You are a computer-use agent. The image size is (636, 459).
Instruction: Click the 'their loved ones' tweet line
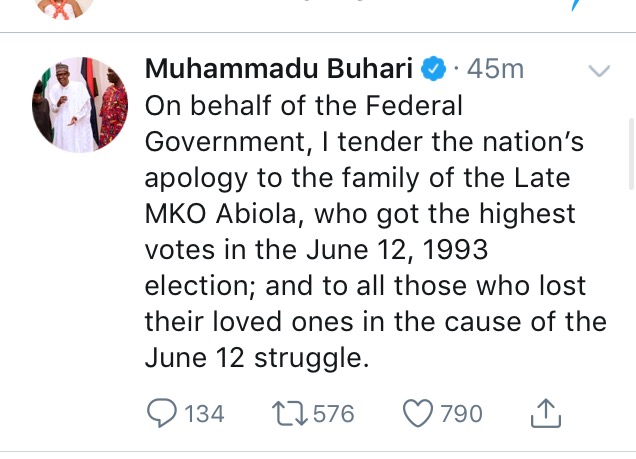tap(375, 321)
